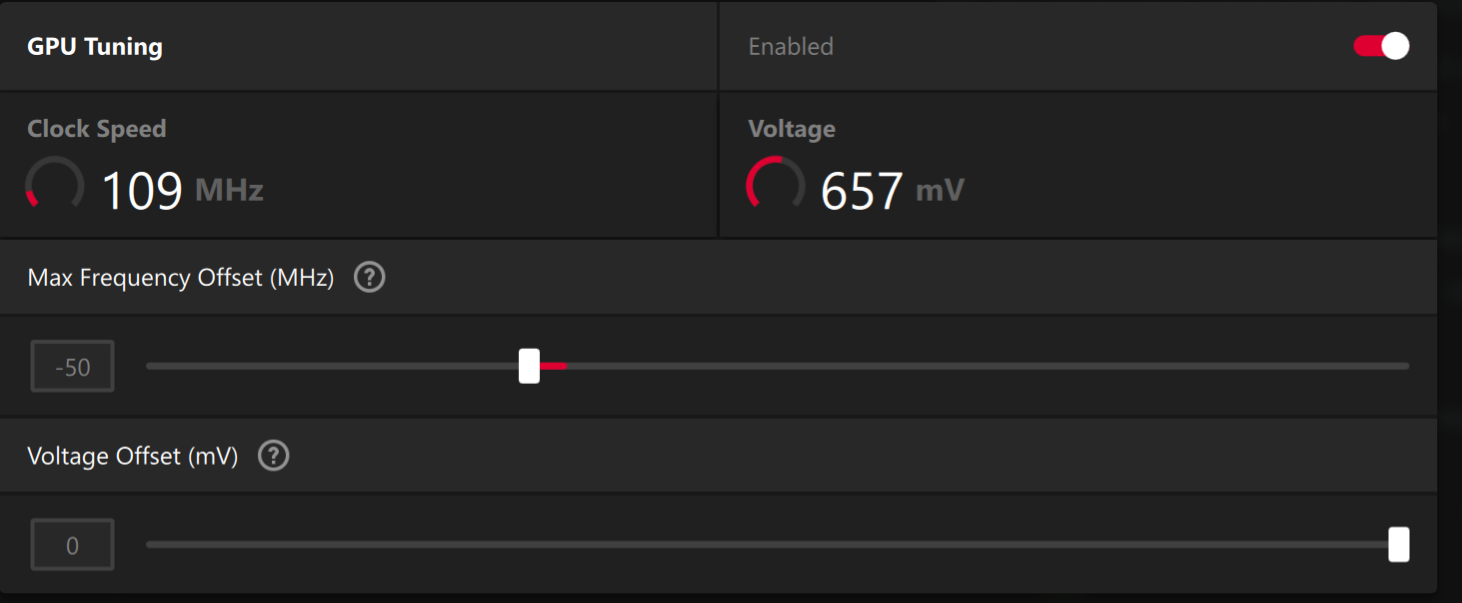Click the Voltage Offset (mV) label
The image size is (1462, 603).
[x=133, y=456]
